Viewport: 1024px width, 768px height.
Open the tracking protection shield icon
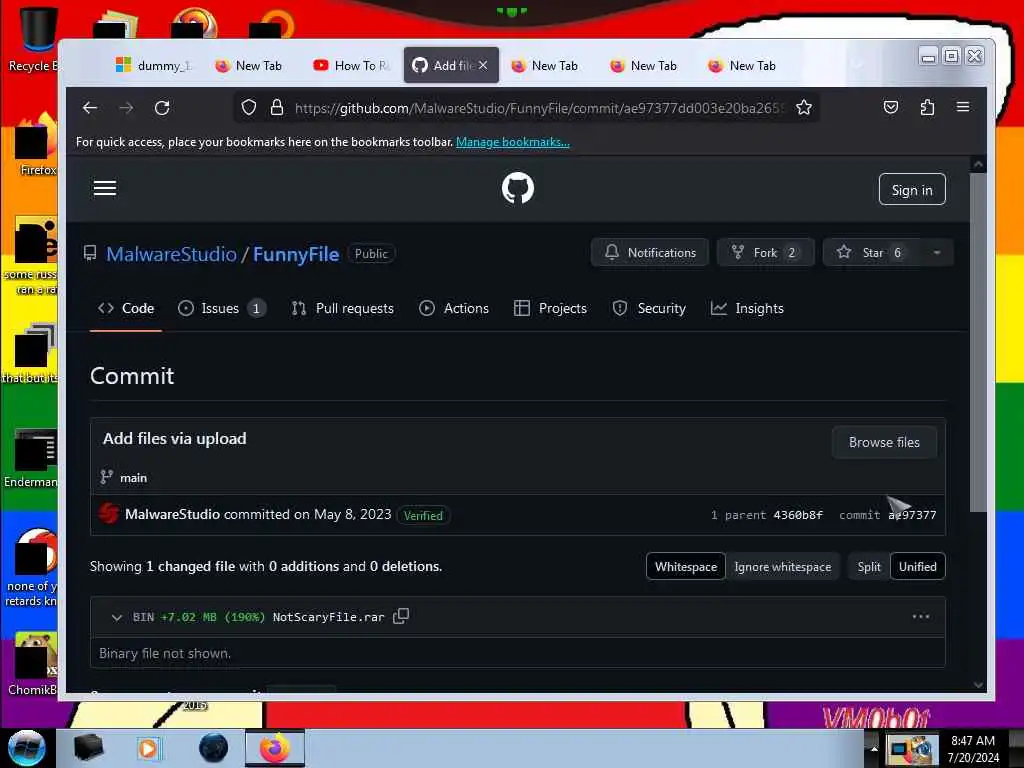249,108
